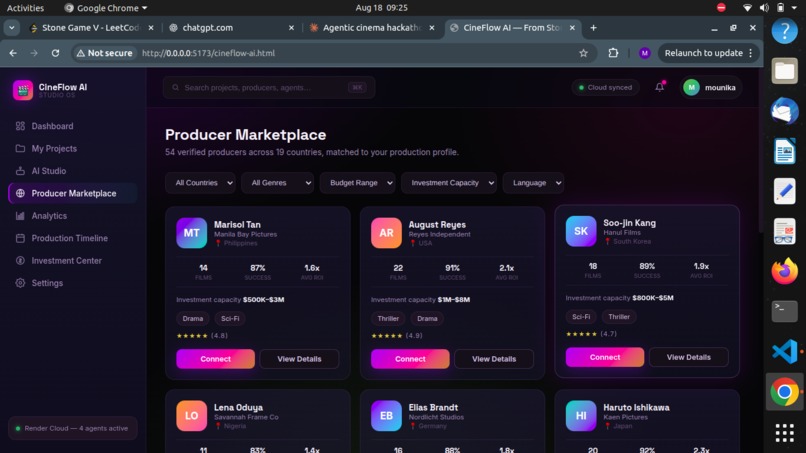
Task: Click the EB avatar of Elias Brandt
Action: pyautogui.click(x=386, y=415)
